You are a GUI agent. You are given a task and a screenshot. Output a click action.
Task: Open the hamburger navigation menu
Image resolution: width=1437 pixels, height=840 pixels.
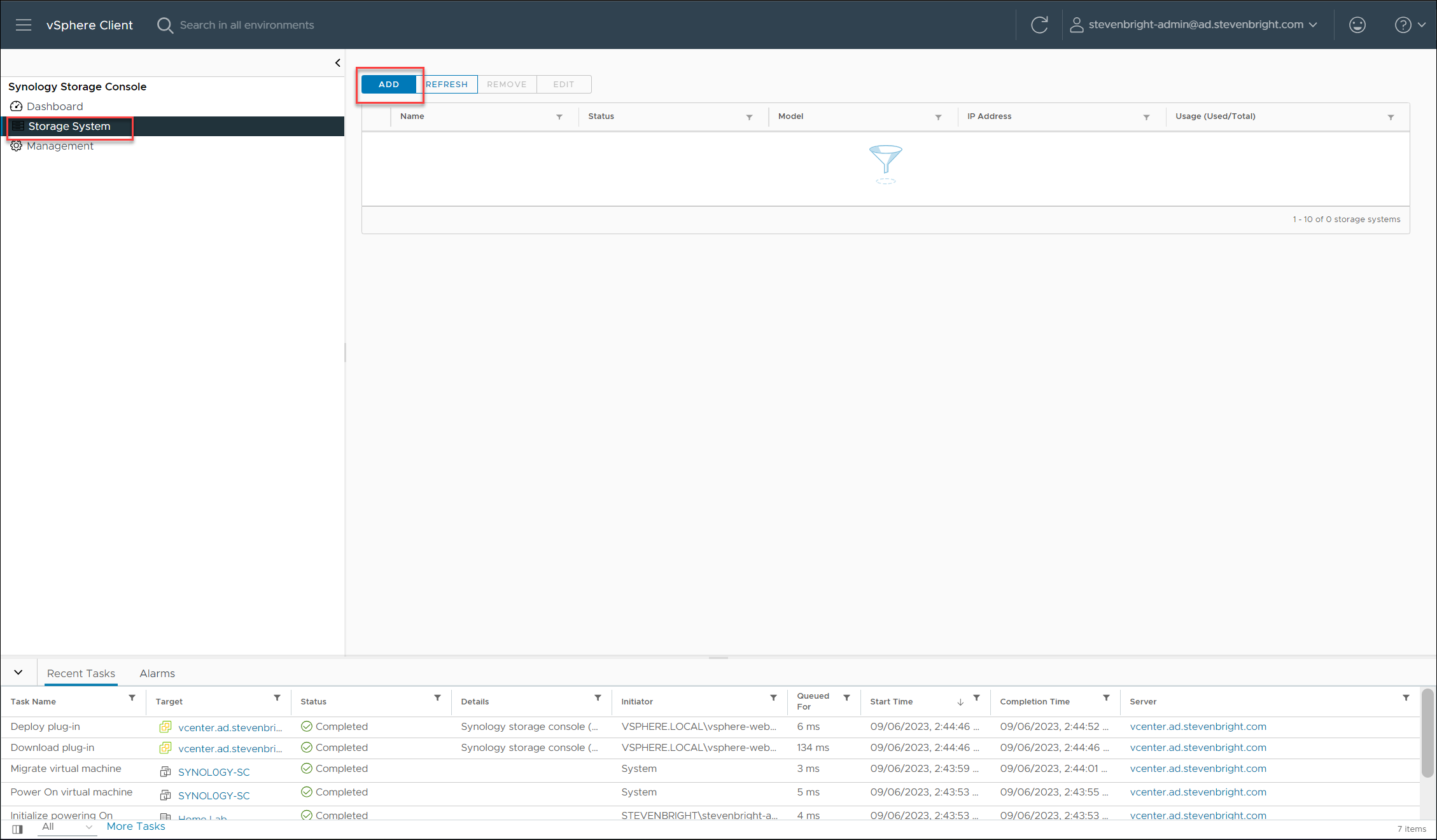coord(24,25)
